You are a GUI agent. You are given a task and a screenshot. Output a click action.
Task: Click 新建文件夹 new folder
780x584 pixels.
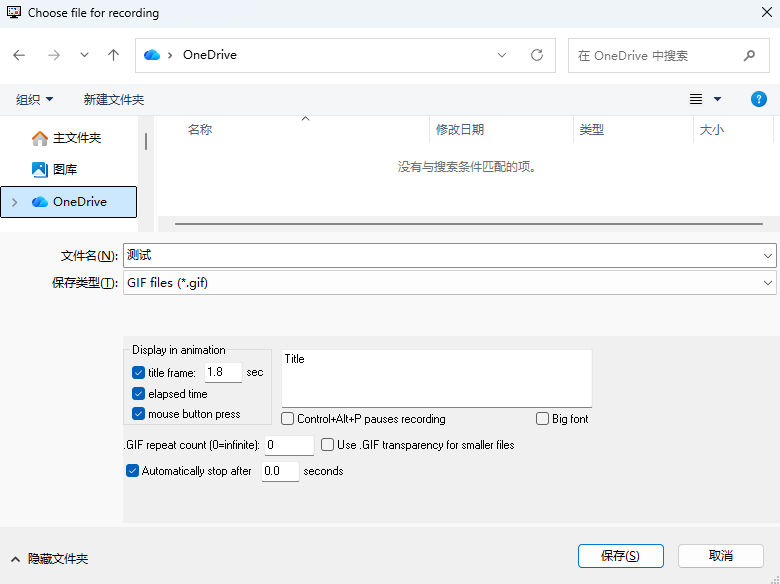[x=114, y=100]
